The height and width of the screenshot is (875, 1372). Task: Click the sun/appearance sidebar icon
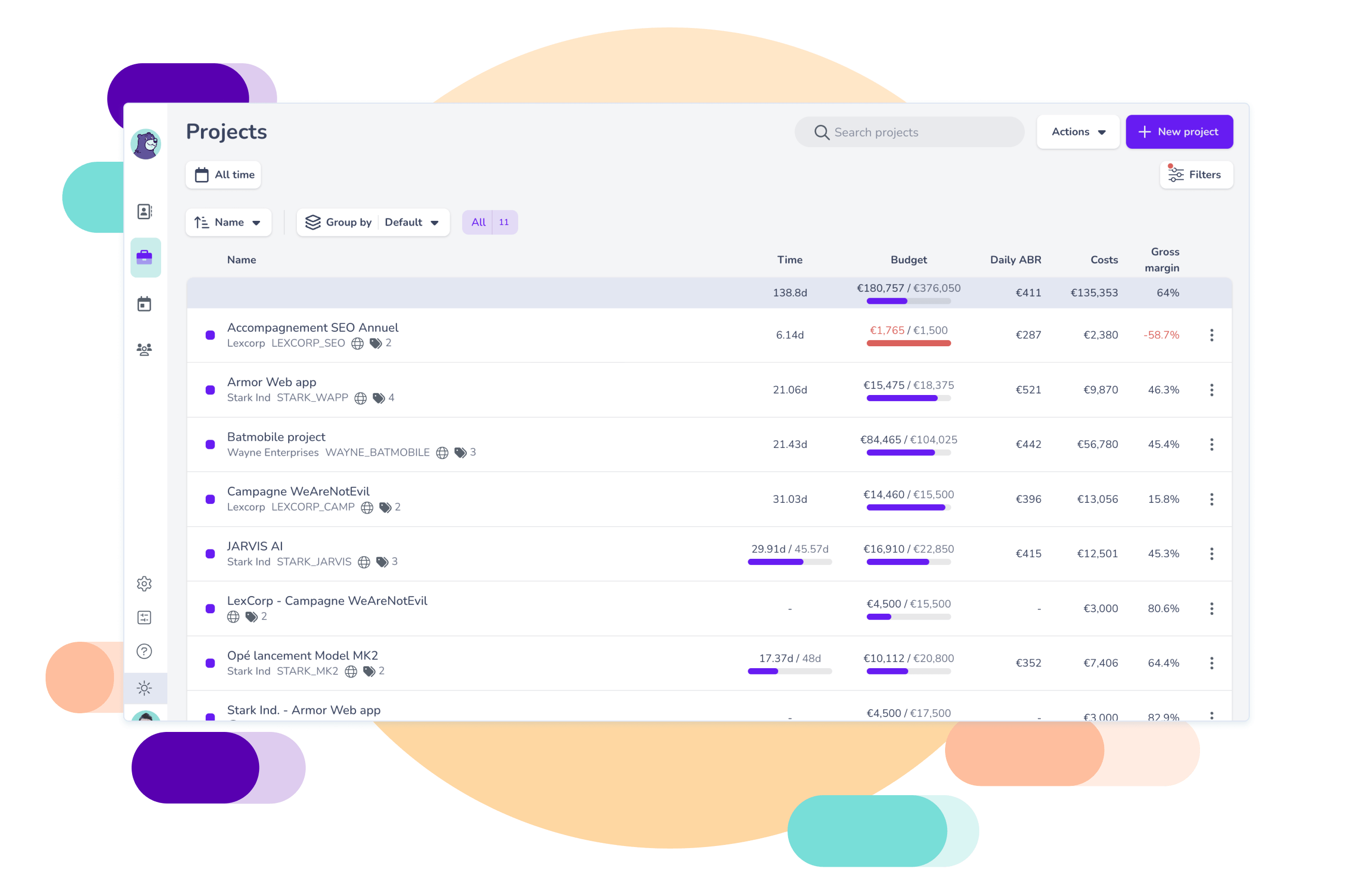pos(144,660)
